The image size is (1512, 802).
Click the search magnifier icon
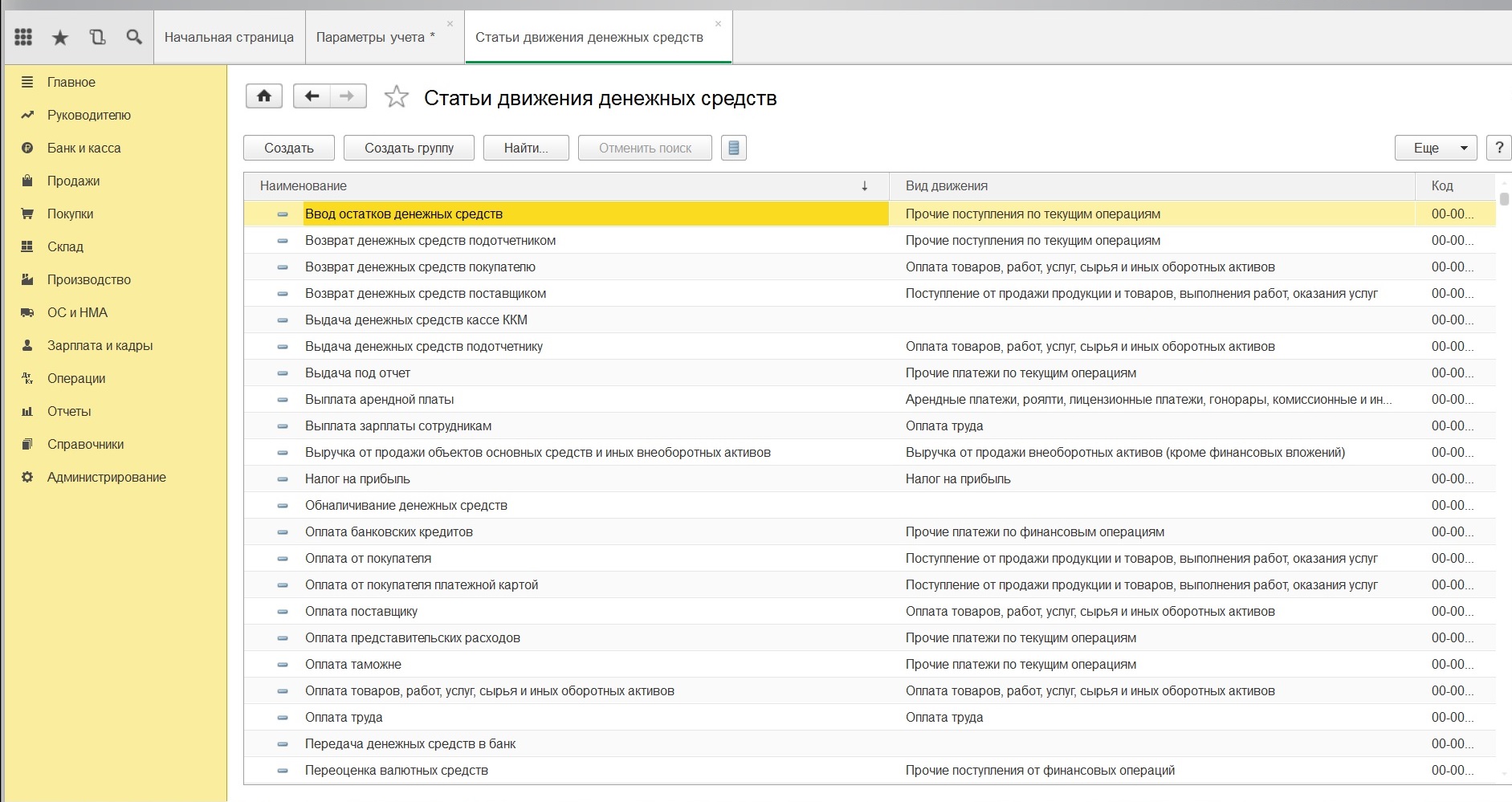tap(134, 37)
